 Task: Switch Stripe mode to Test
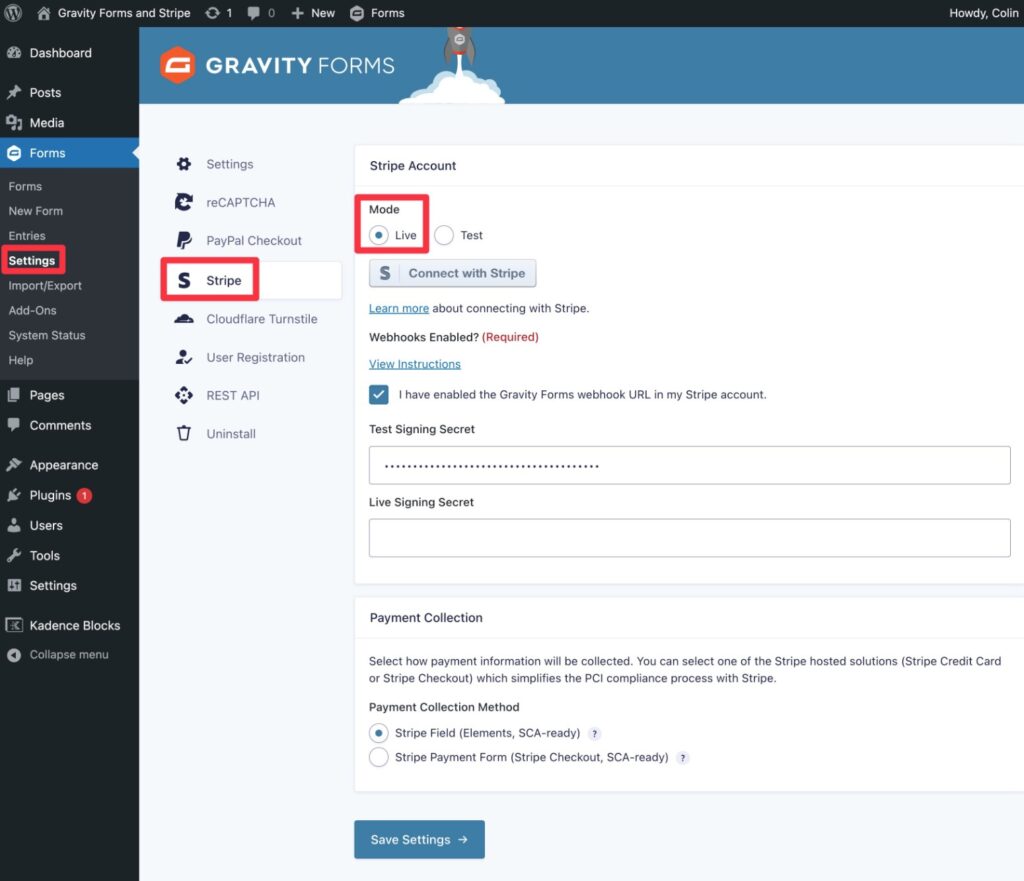coord(443,235)
